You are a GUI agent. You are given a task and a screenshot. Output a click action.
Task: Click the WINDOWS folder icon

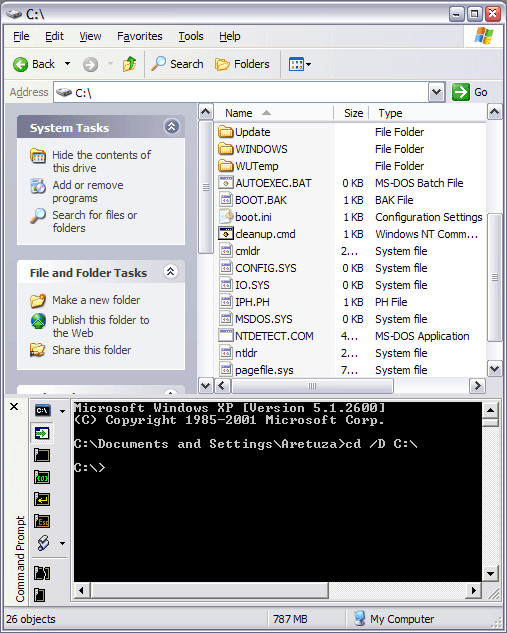(226, 149)
